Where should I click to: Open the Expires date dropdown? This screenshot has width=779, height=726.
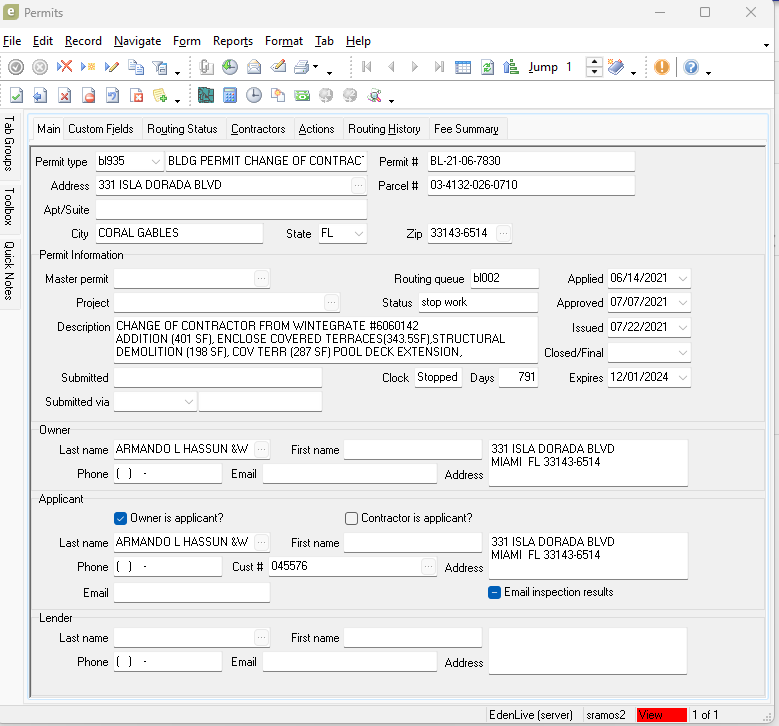pos(682,378)
